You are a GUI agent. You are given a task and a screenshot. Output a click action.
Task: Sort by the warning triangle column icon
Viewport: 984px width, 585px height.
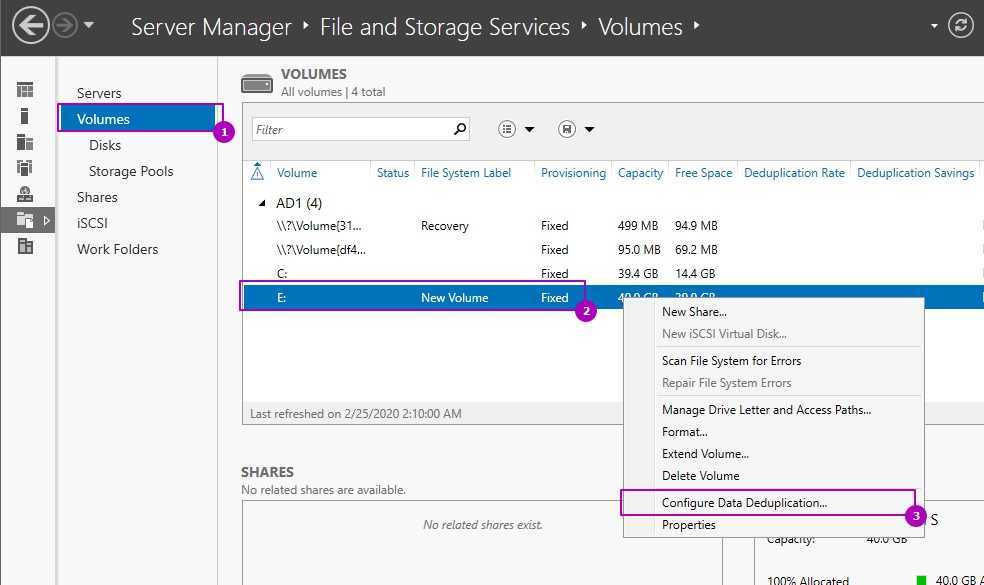(x=257, y=172)
